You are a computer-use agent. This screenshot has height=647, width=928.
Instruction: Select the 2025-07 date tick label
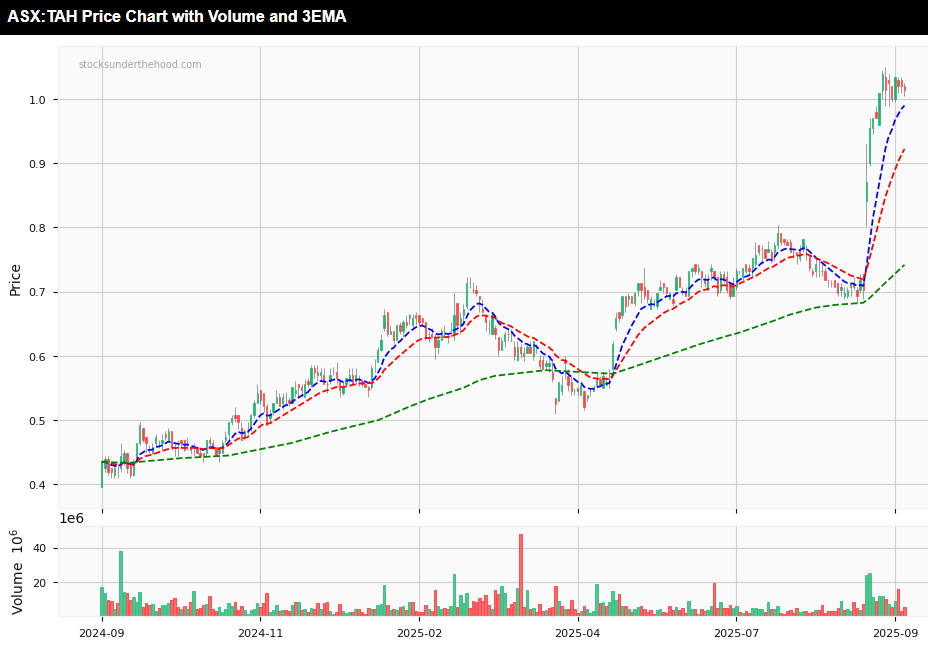coord(736,632)
